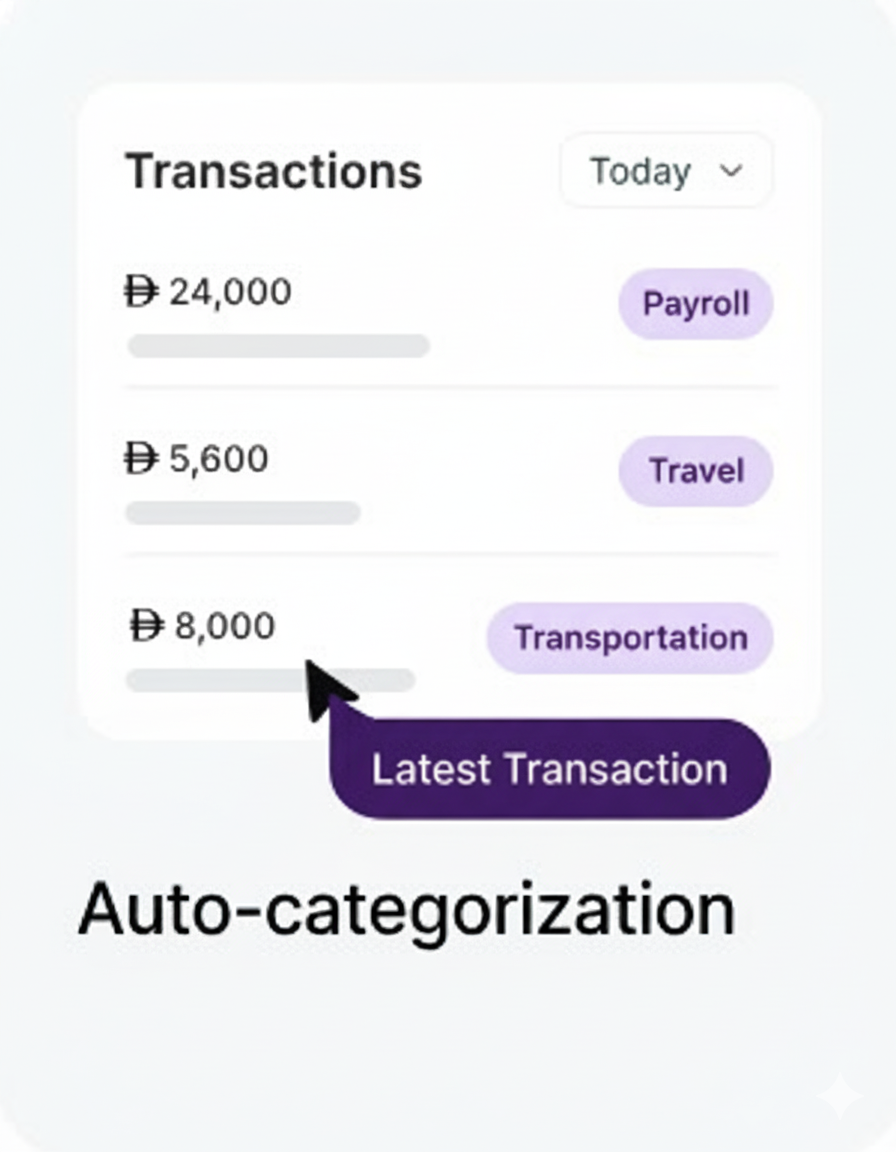Click the Payroll category tag
The image size is (896, 1152).
click(x=695, y=303)
